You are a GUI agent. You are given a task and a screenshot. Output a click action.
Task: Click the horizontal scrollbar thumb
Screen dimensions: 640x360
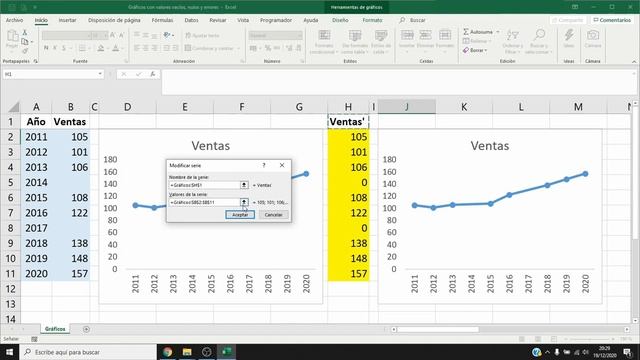pyautogui.click(x=438, y=329)
